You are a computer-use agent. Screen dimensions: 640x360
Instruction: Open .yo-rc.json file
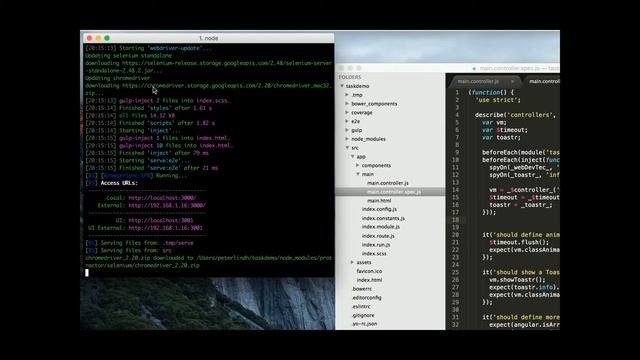(x=364, y=324)
